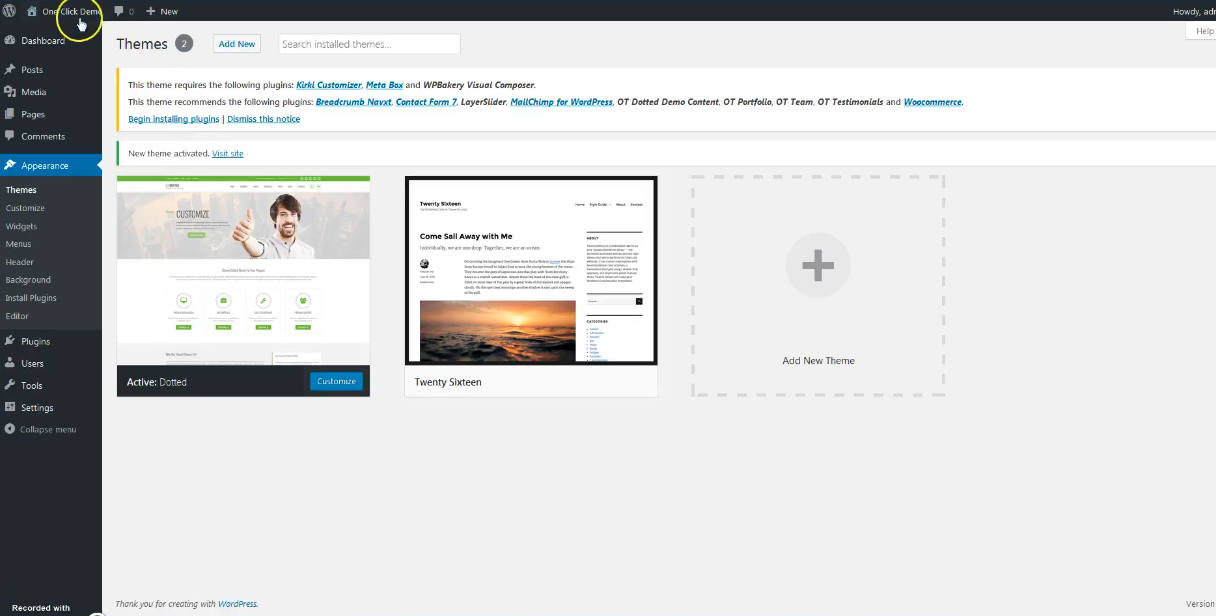Click the Tools wrench icon
Viewport: 1216px width, 616px height.
(x=10, y=385)
